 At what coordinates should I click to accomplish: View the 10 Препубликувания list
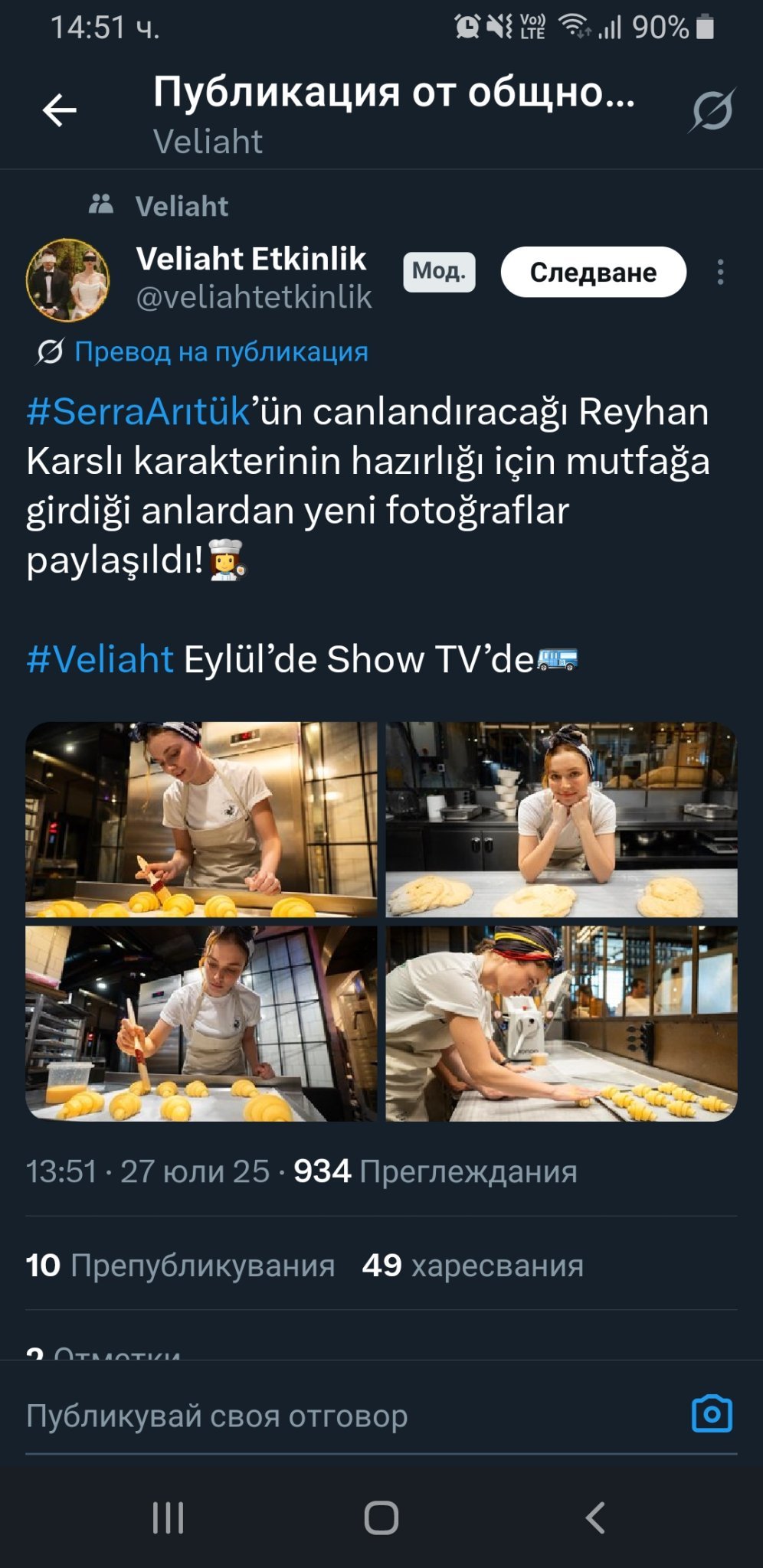click(x=180, y=1266)
